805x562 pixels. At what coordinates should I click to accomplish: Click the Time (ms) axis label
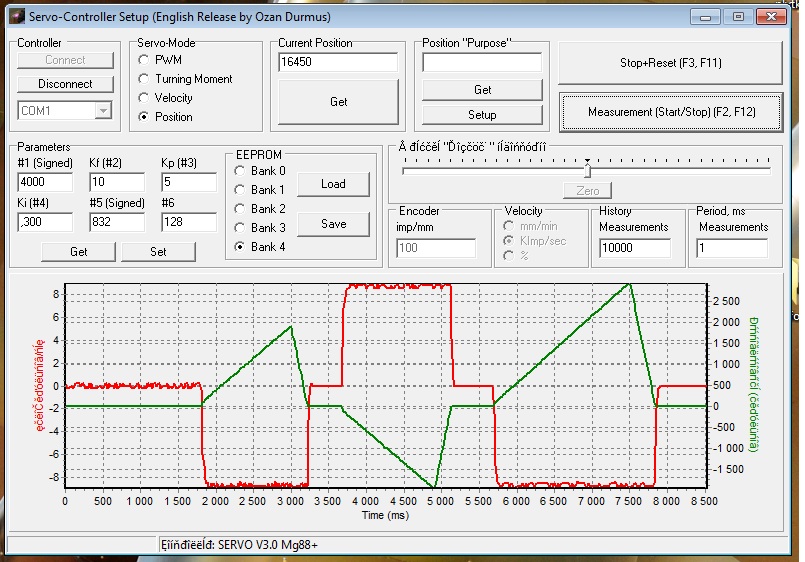385,515
